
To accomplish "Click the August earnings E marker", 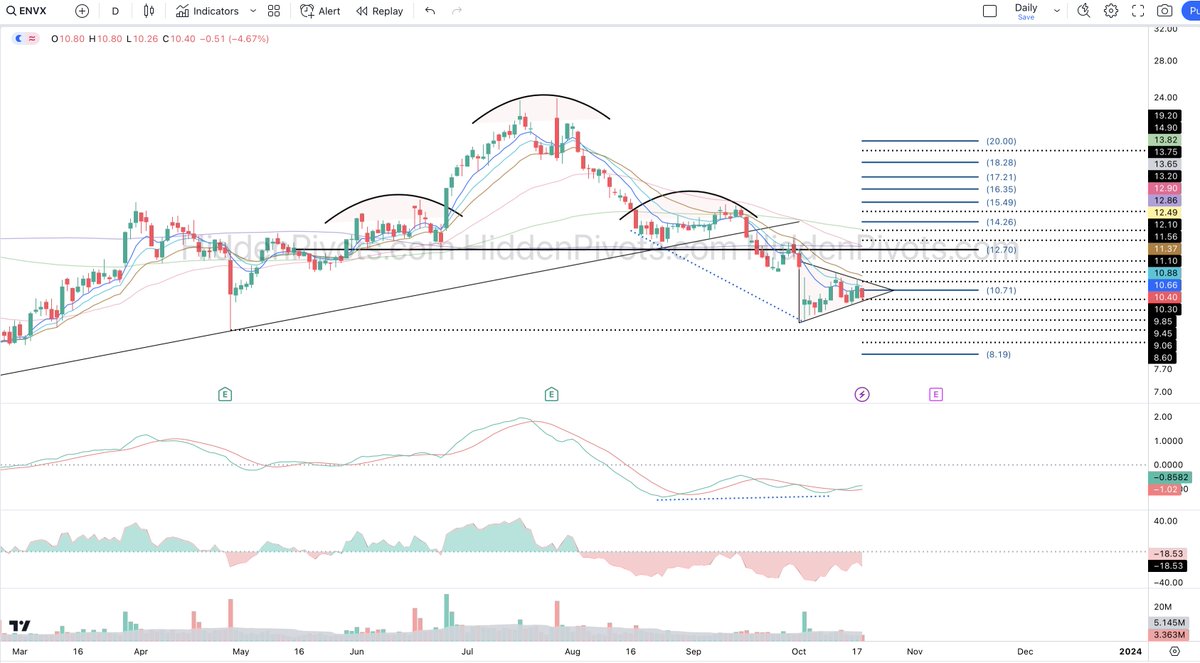I will (x=549, y=394).
